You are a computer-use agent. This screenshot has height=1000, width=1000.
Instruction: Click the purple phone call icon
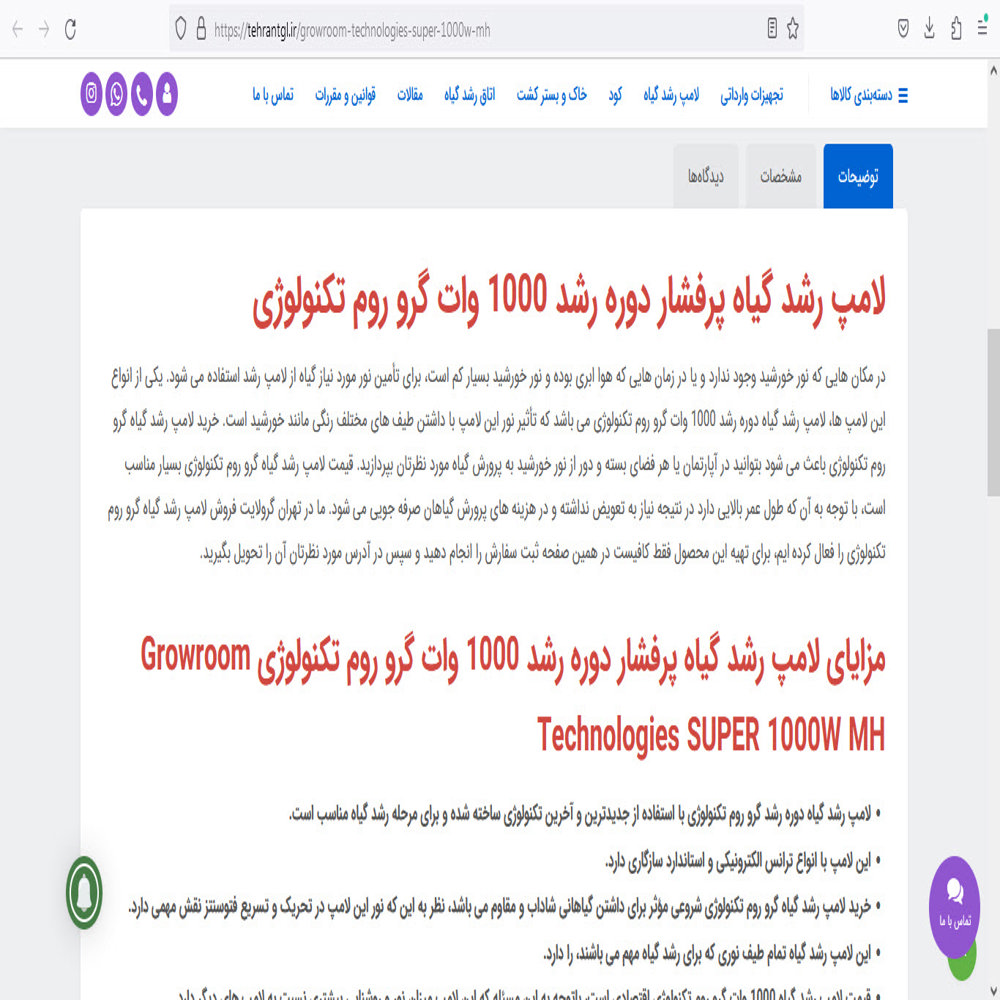pos(142,95)
